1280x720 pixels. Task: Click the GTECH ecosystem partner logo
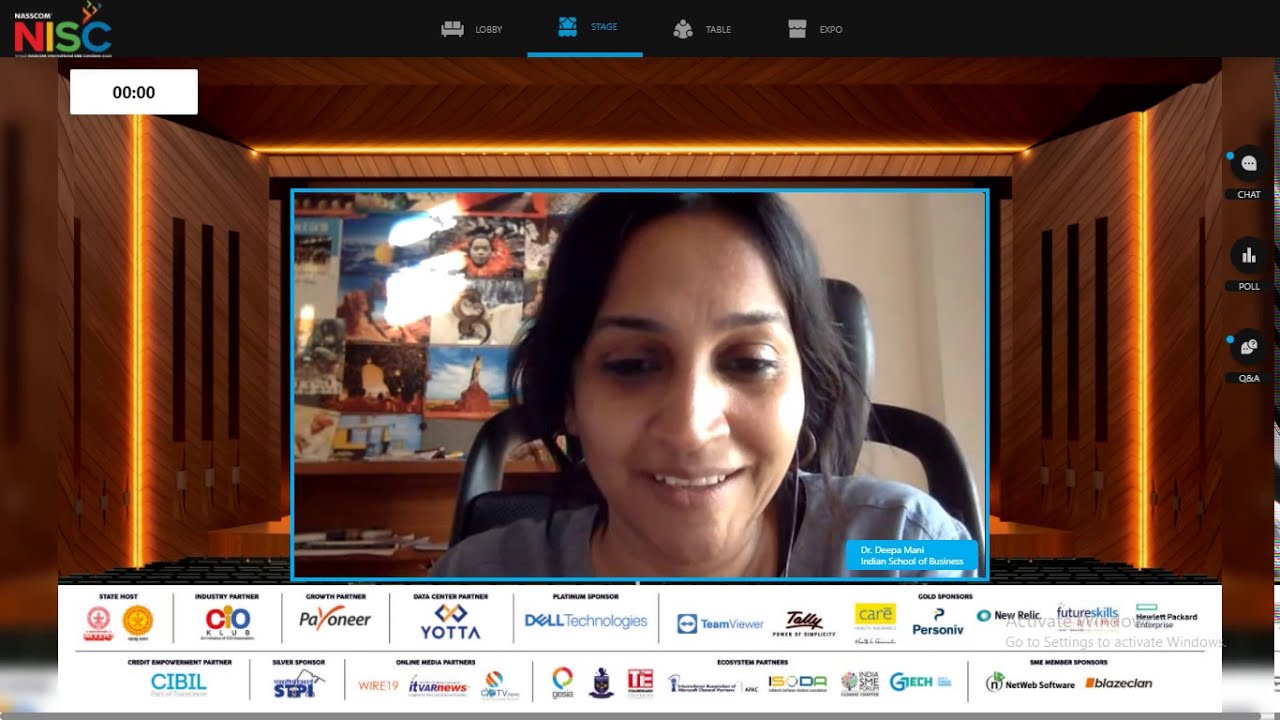[x=920, y=682]
